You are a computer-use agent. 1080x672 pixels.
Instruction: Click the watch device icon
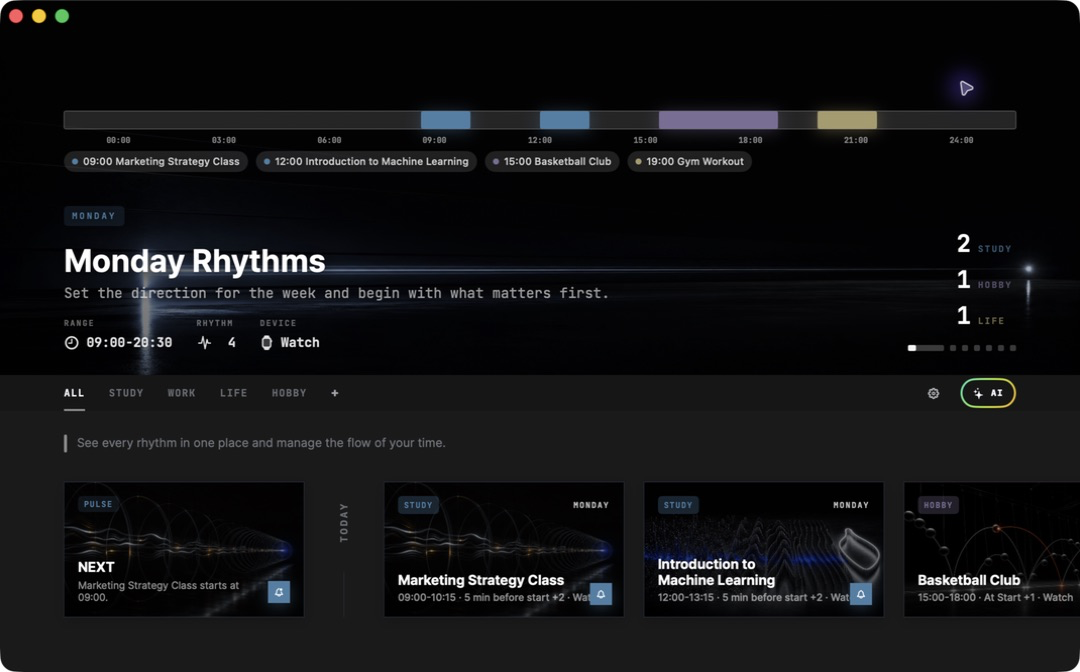[x=267, y=342]
